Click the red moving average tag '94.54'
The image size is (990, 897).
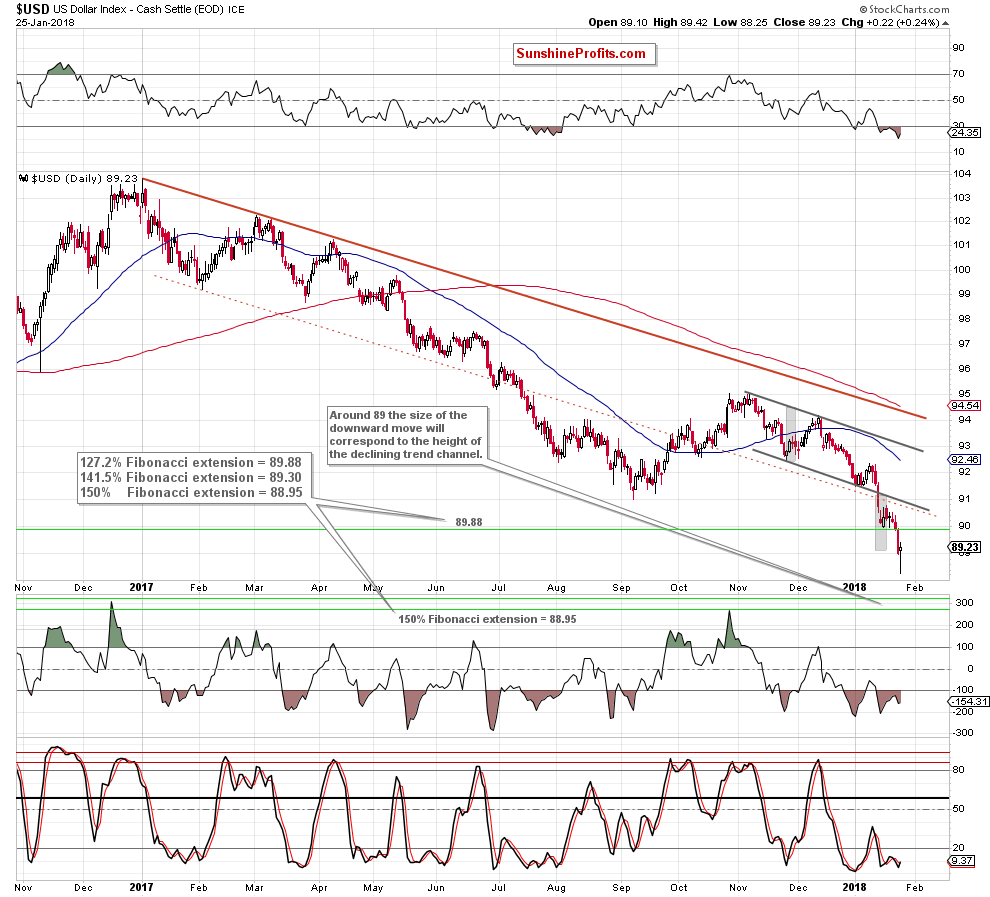coord(965,406)
